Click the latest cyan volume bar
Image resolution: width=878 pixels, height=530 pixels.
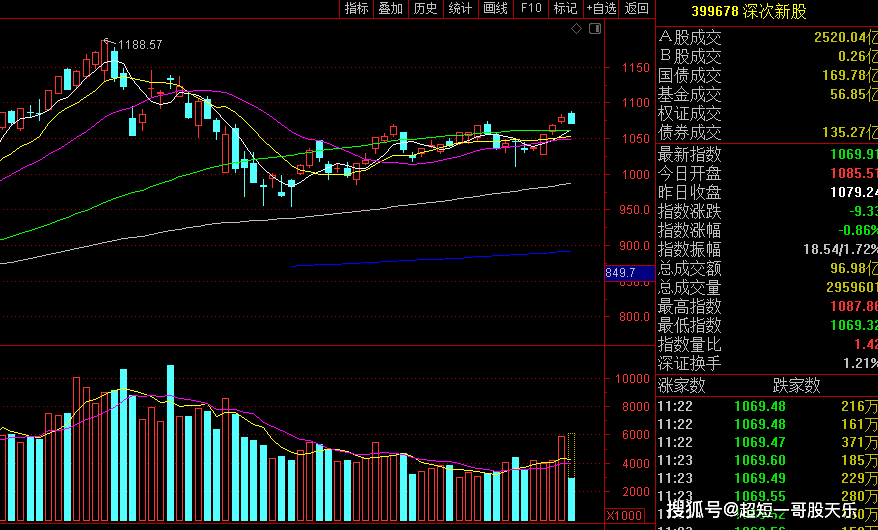(572, 499)
